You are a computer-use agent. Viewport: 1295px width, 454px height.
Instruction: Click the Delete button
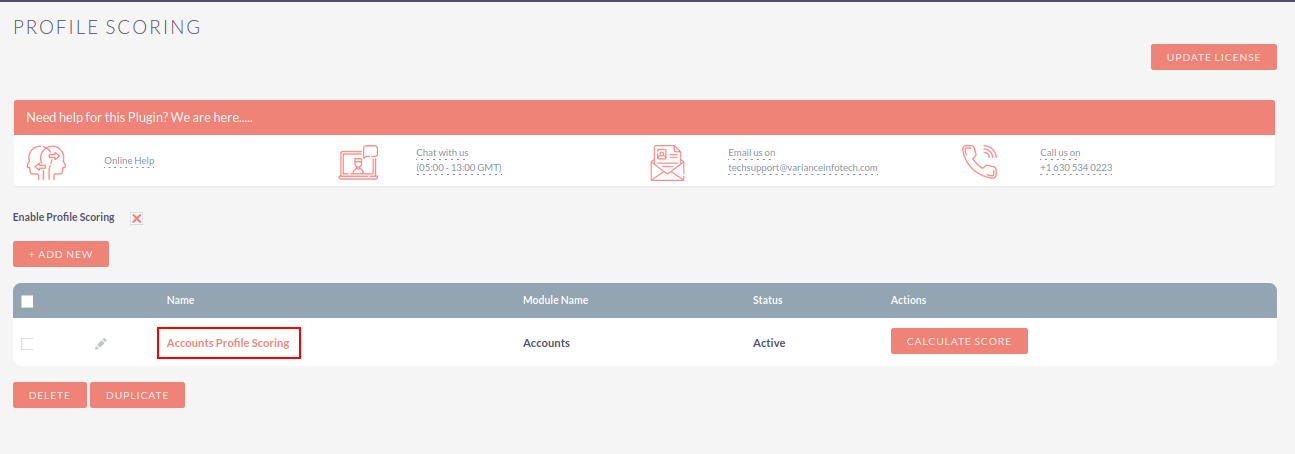[x=50, y=395]
